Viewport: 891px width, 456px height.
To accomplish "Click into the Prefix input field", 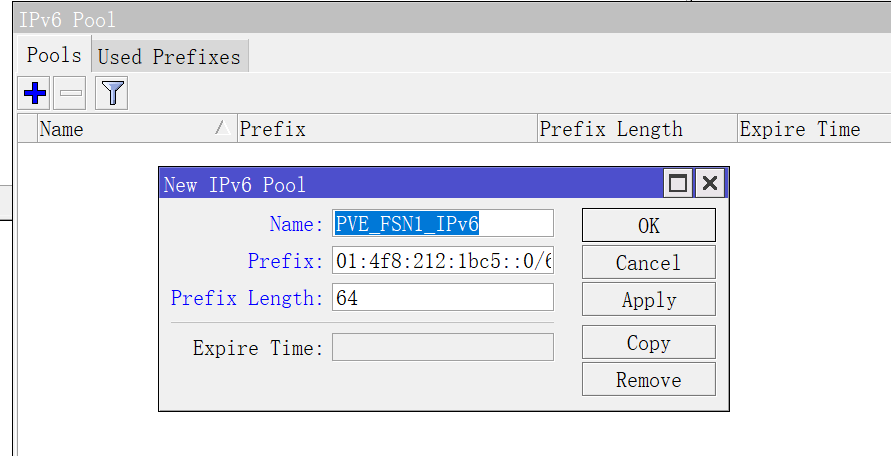I will pyautogui.click(x=442, y=262).
